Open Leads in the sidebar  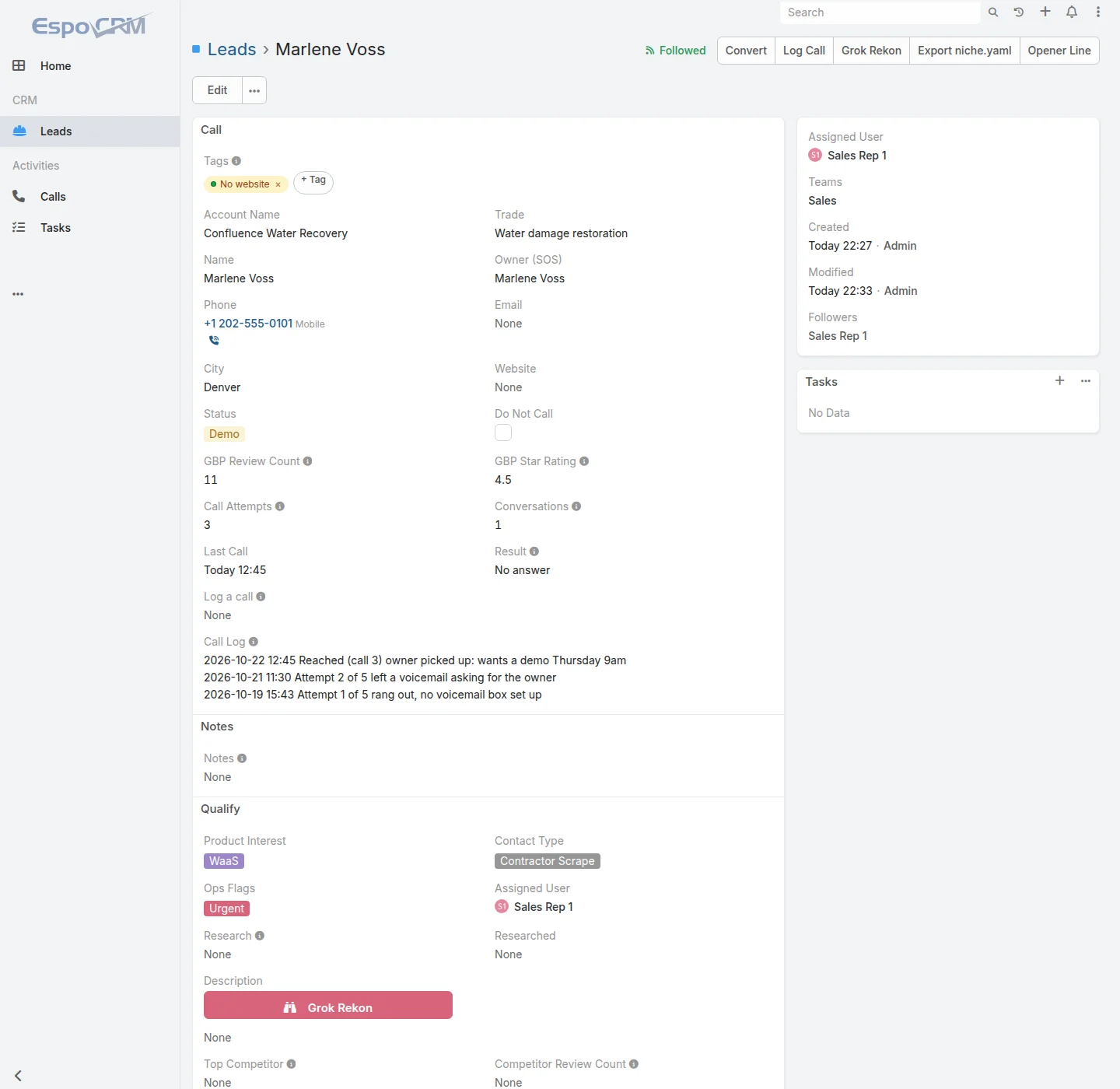[90, 131]
